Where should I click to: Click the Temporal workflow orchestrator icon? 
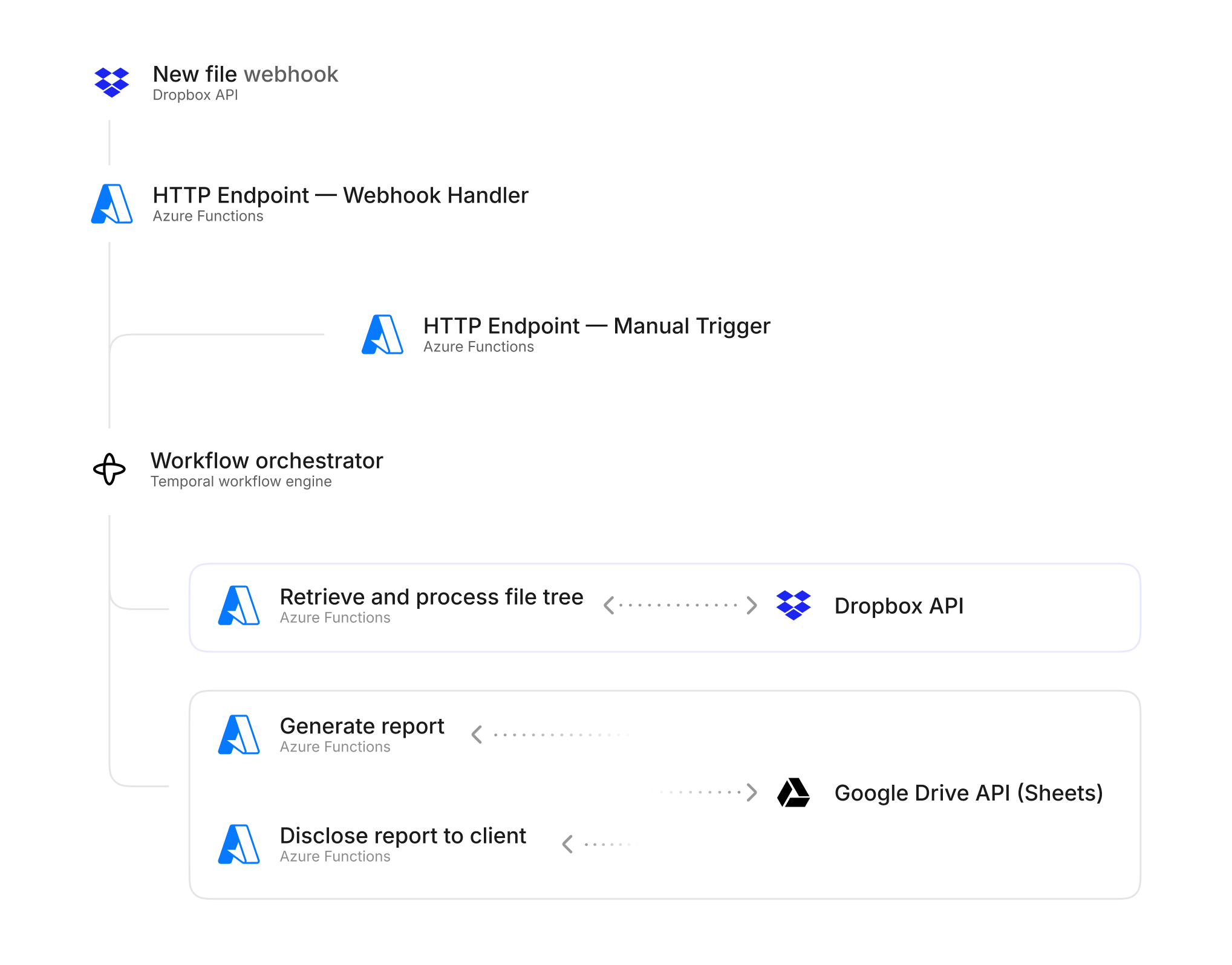pos(109,469)
